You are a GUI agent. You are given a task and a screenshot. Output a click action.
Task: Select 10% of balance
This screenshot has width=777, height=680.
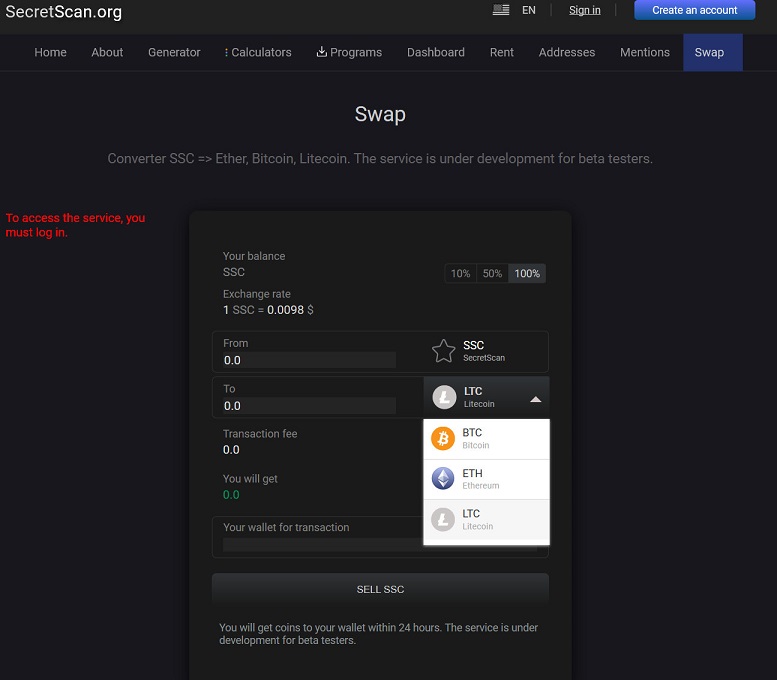point(460,273)
